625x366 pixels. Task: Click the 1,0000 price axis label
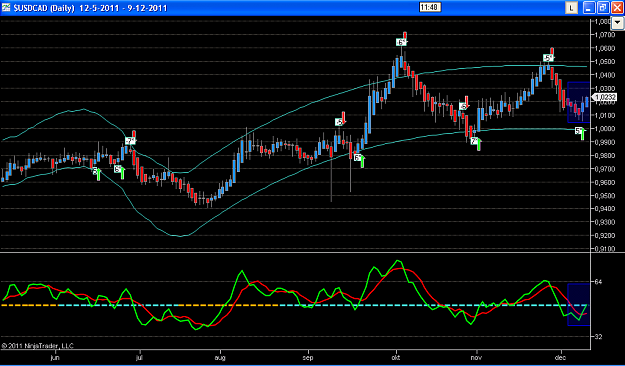pos(605,129)
